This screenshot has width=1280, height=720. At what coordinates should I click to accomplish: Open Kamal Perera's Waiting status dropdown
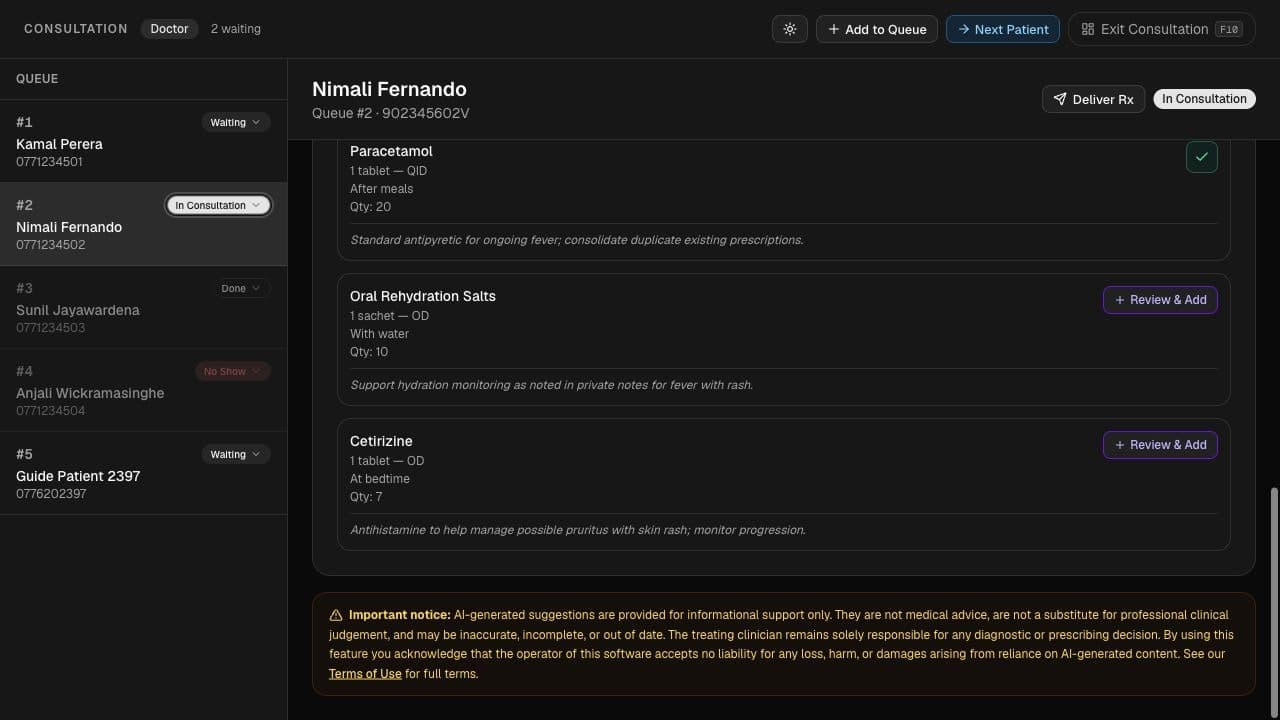click(x=235, y=122)
